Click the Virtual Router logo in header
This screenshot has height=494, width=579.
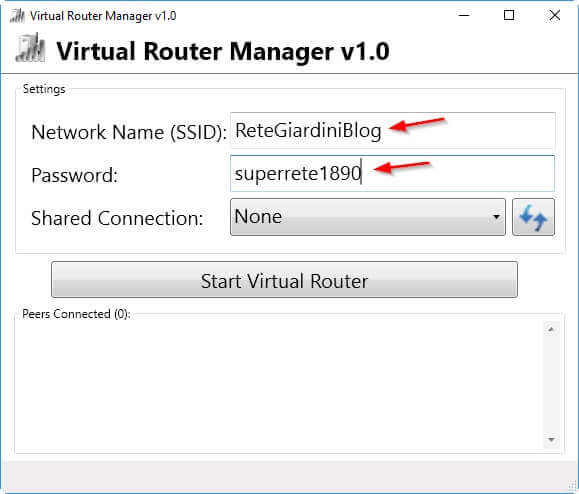point(30,48)
